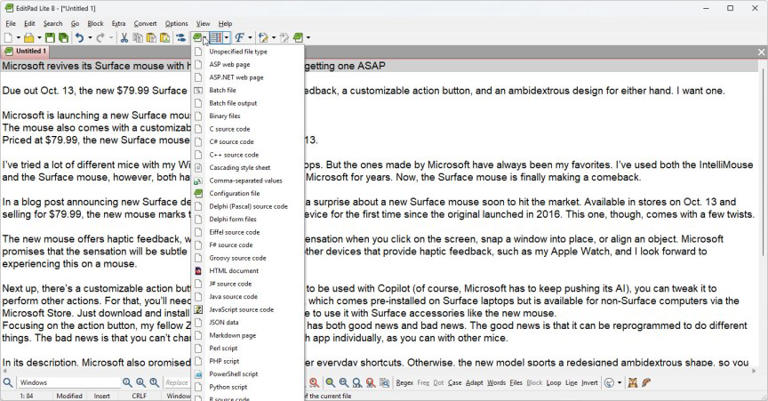Toggle the Line search option

point(571,382)
